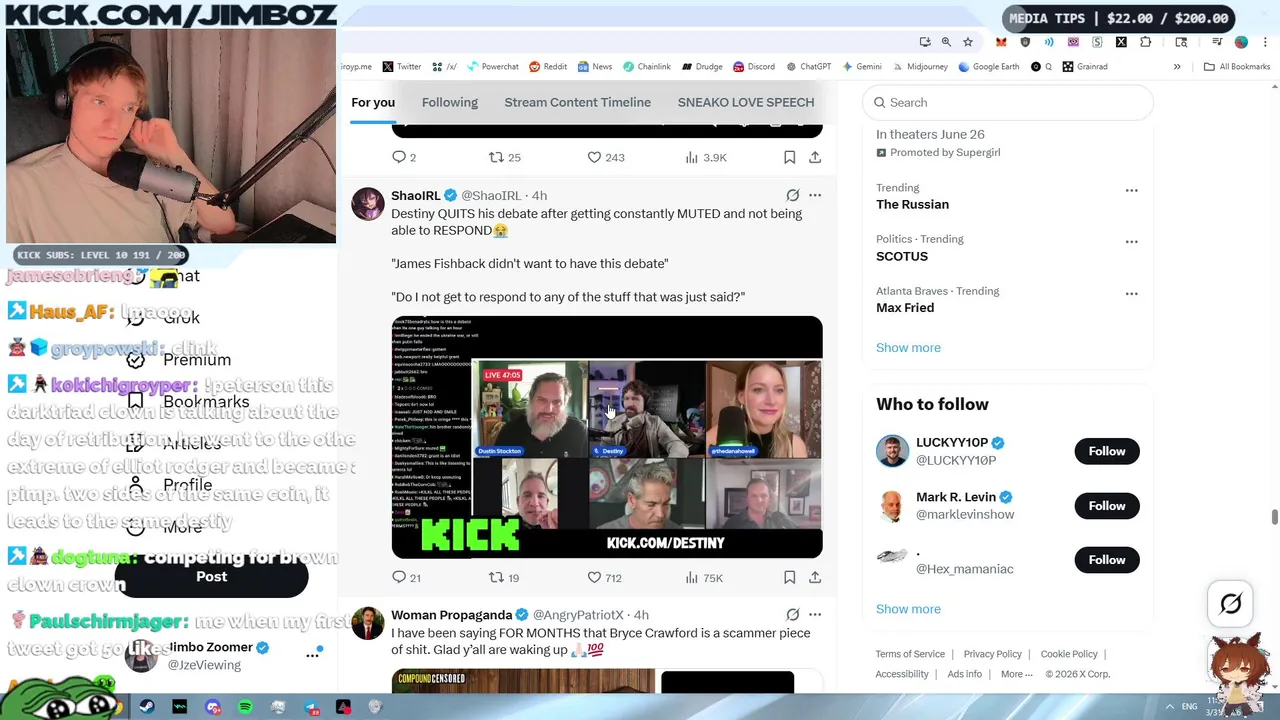Open the Discord bookmark
Image resolution: width=1280 pixels, height=720 pixels.
tap(754, 67)
